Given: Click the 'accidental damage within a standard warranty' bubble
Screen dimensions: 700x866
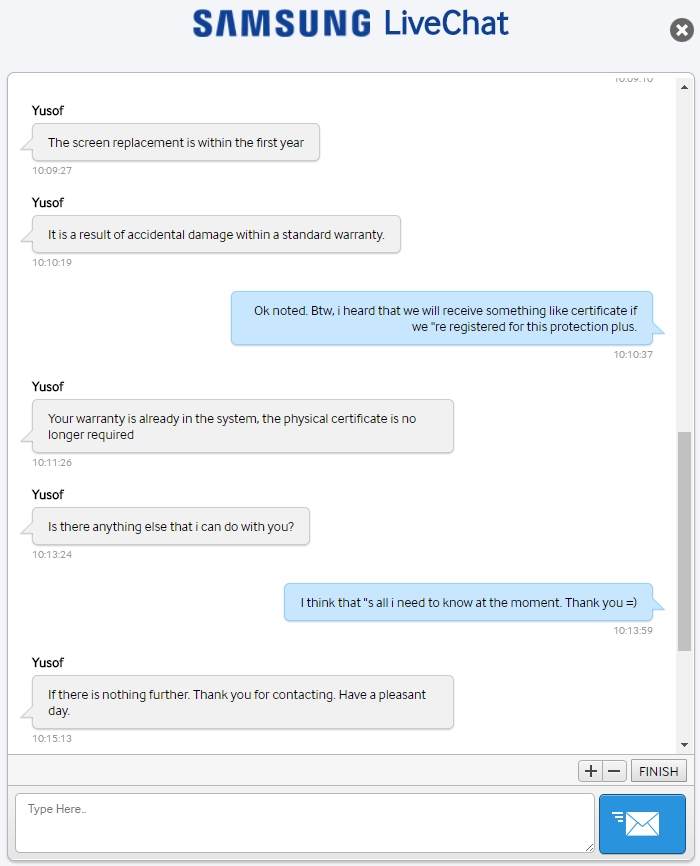Looking at the screenshot, I should point(216,235).
